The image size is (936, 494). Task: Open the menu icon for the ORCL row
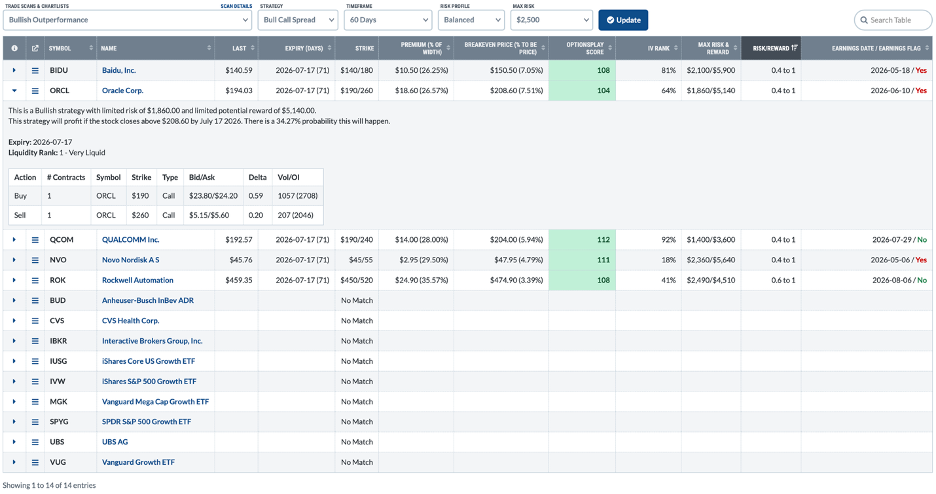[35, 91]
